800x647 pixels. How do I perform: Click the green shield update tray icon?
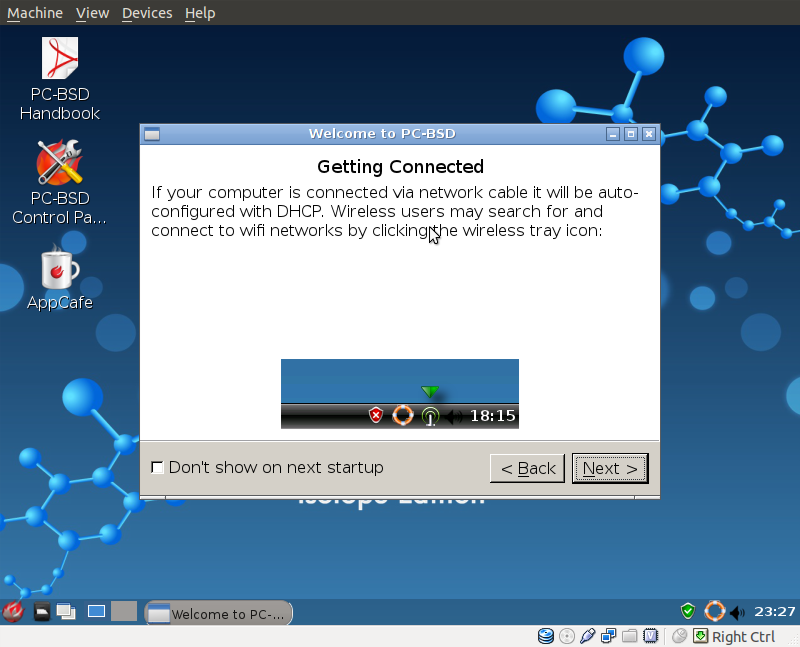(688, 611)
